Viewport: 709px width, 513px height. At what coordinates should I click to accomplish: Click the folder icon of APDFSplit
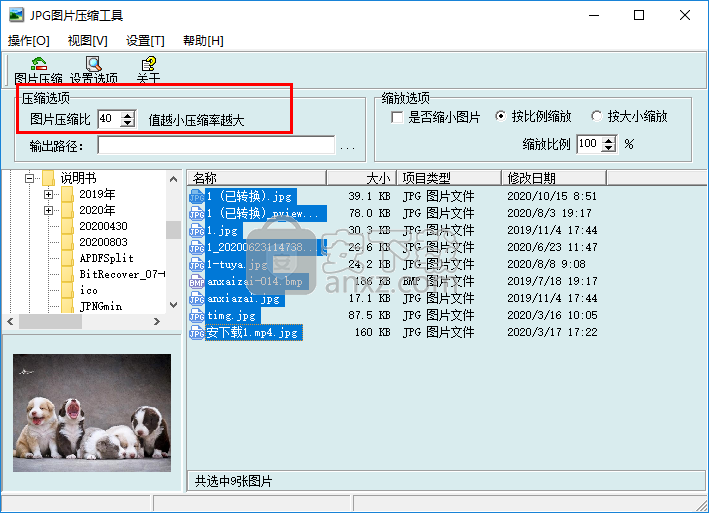click(x=67, y=258)
